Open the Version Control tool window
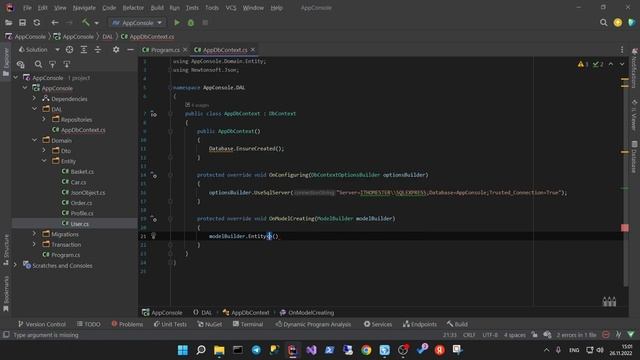The width and height of the screenshot is (640, 360). (x=42, y=324)
